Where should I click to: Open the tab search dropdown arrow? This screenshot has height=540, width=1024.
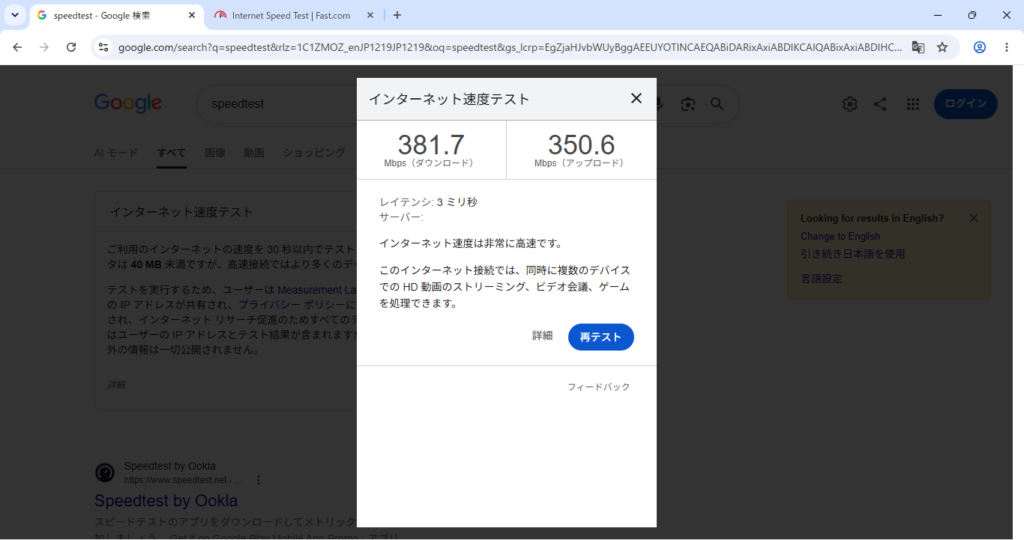point(14,15)
